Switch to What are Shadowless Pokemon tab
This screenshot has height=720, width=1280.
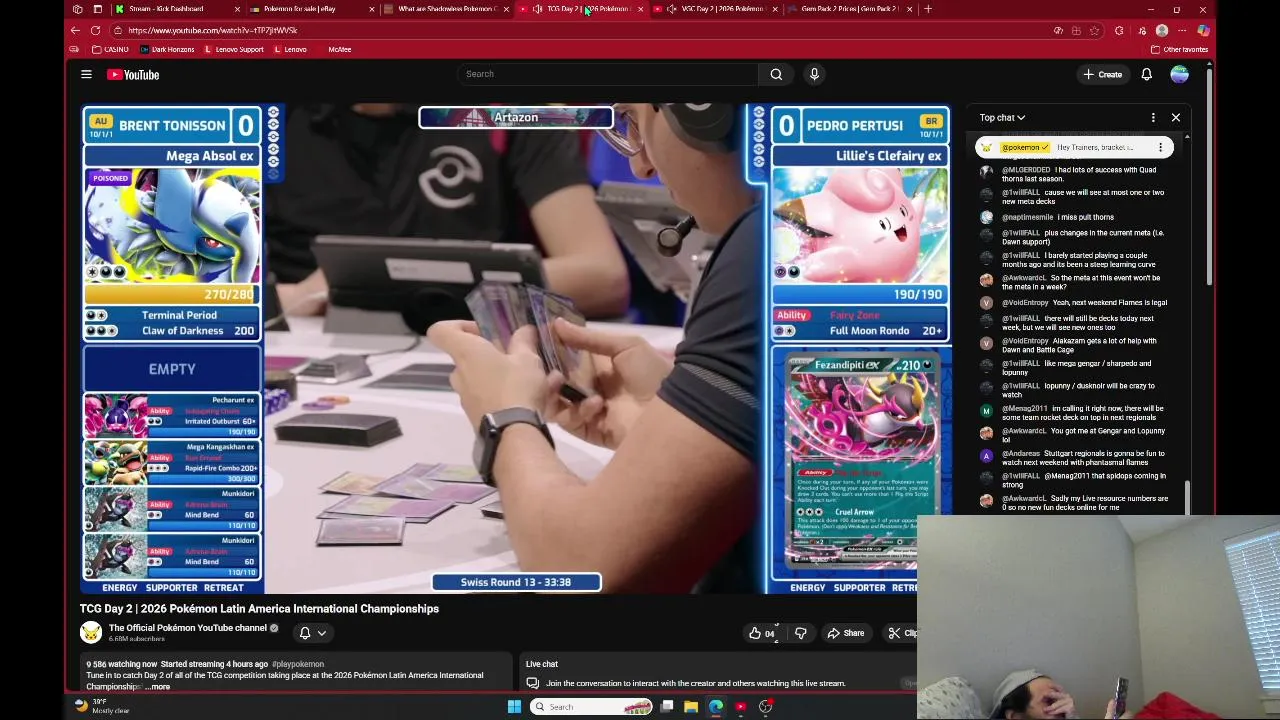click(445, 9)
